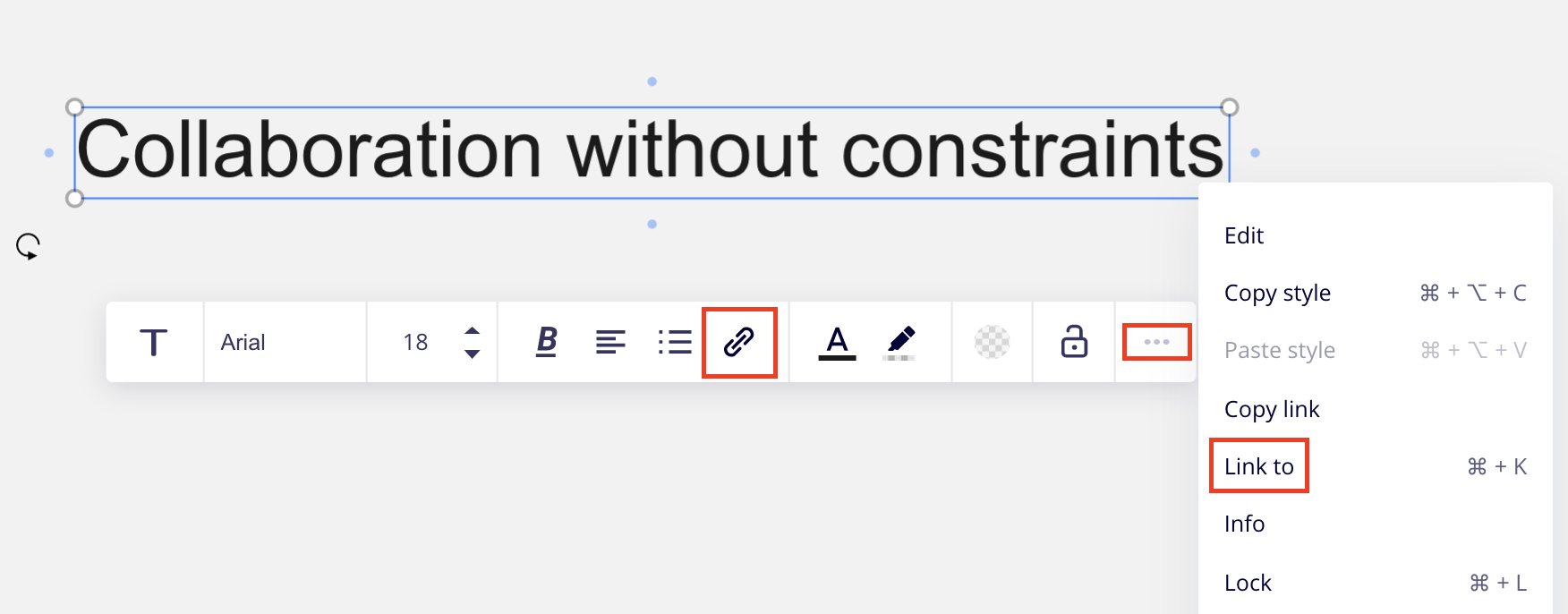Click Copy link menu entry
Viewport: 1568px width, 614px height.
click(1272, 409)
